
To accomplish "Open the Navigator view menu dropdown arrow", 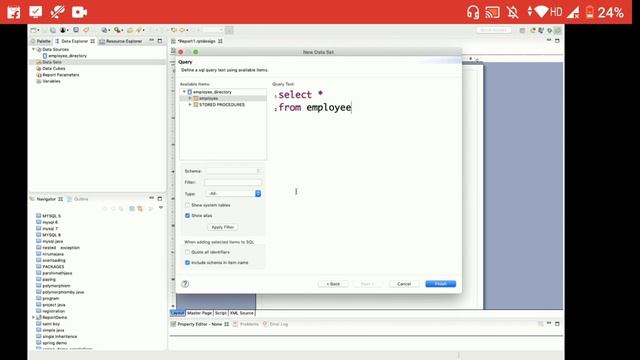I will [161, 208].
